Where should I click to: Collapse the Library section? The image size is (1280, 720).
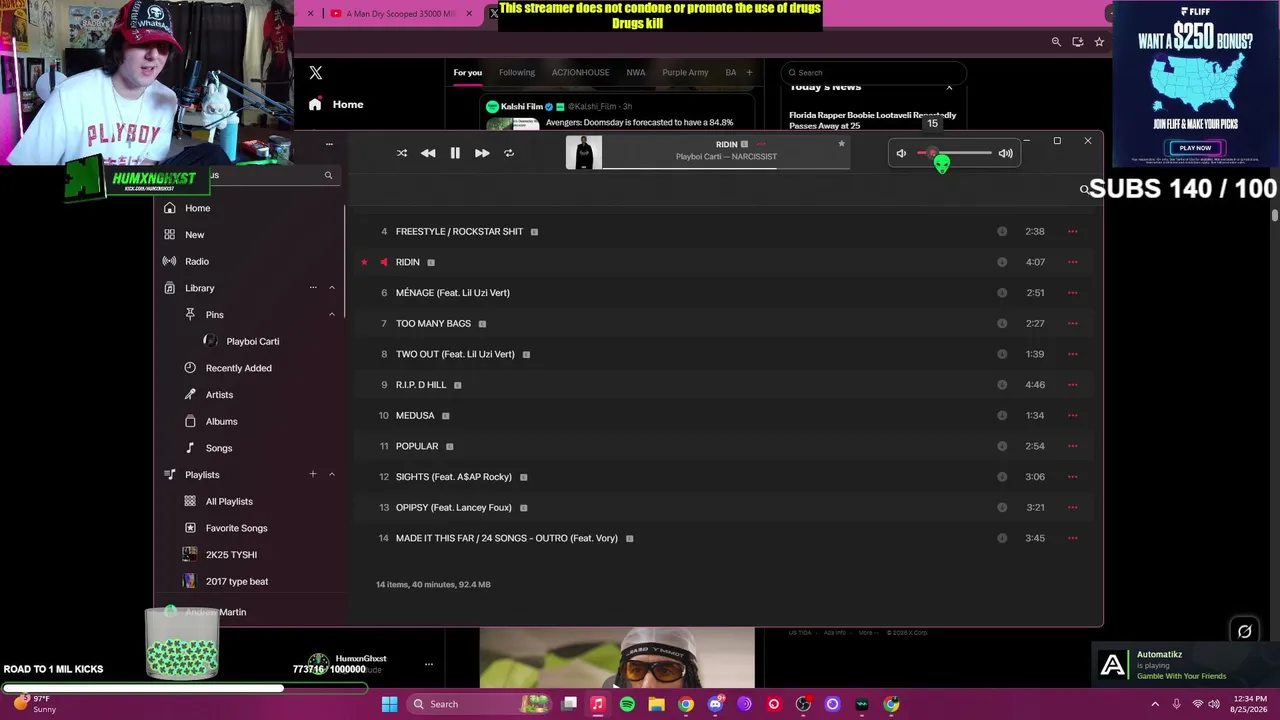pyautogui.click(x=332, y=288)
